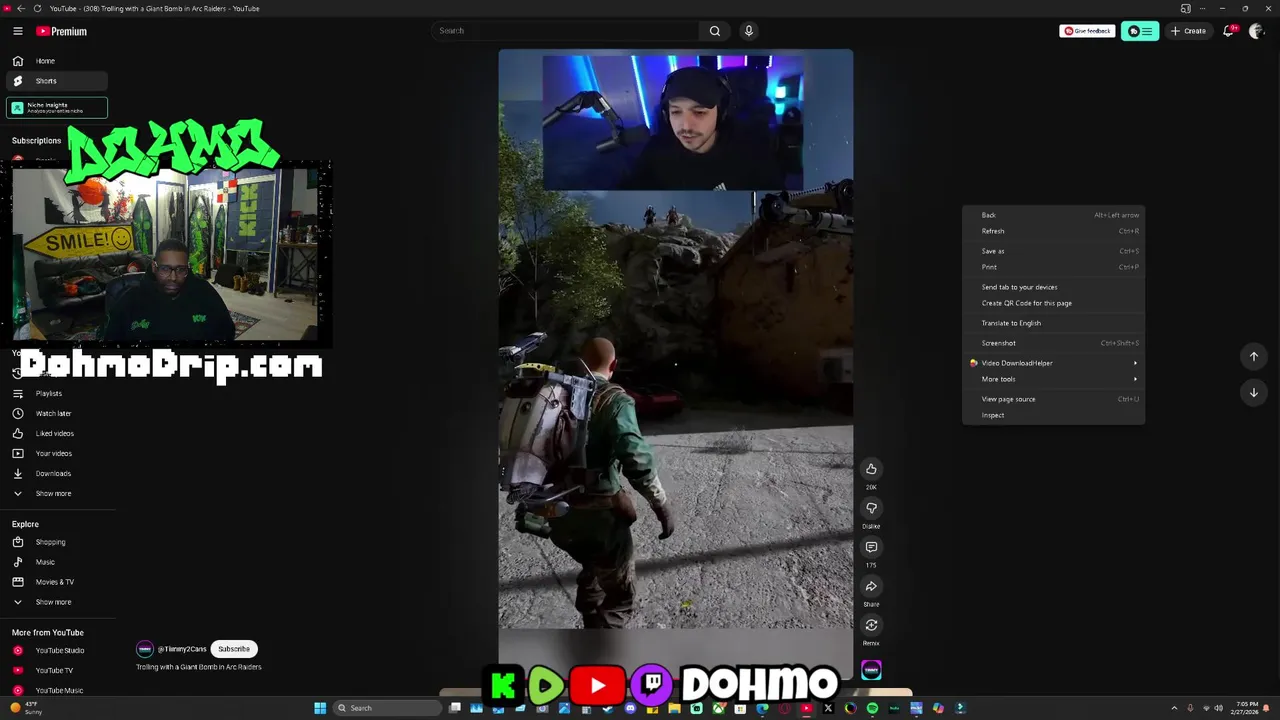The width and height of the screenshot is (1280, 720).
Task: Select Create QR Code for this page
Action: click(x=1053, y=303)
